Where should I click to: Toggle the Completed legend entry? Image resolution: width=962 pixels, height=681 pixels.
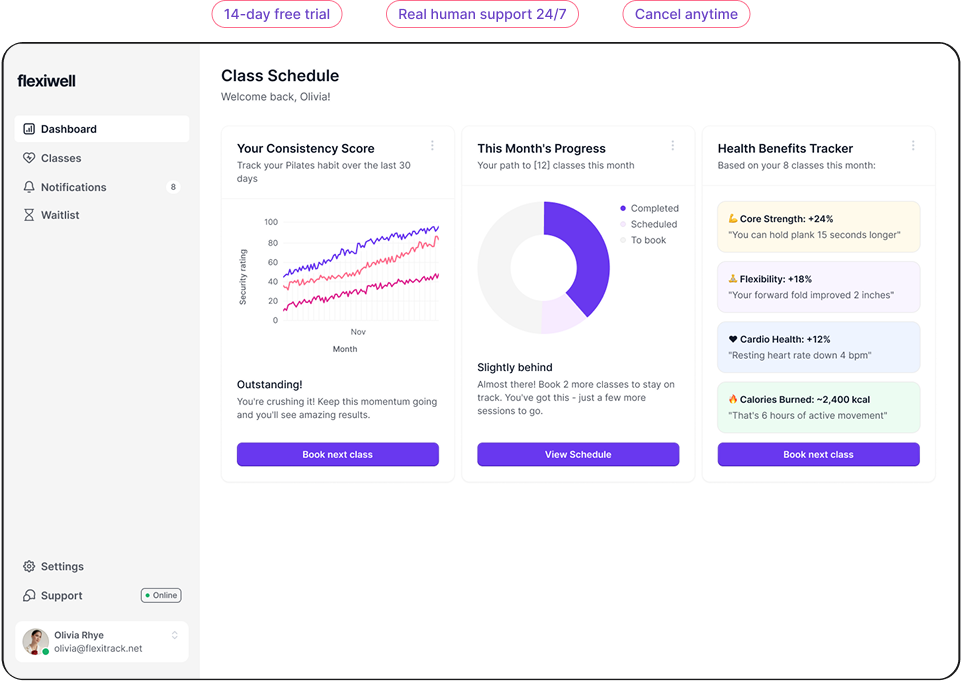(x=650, y=207)
